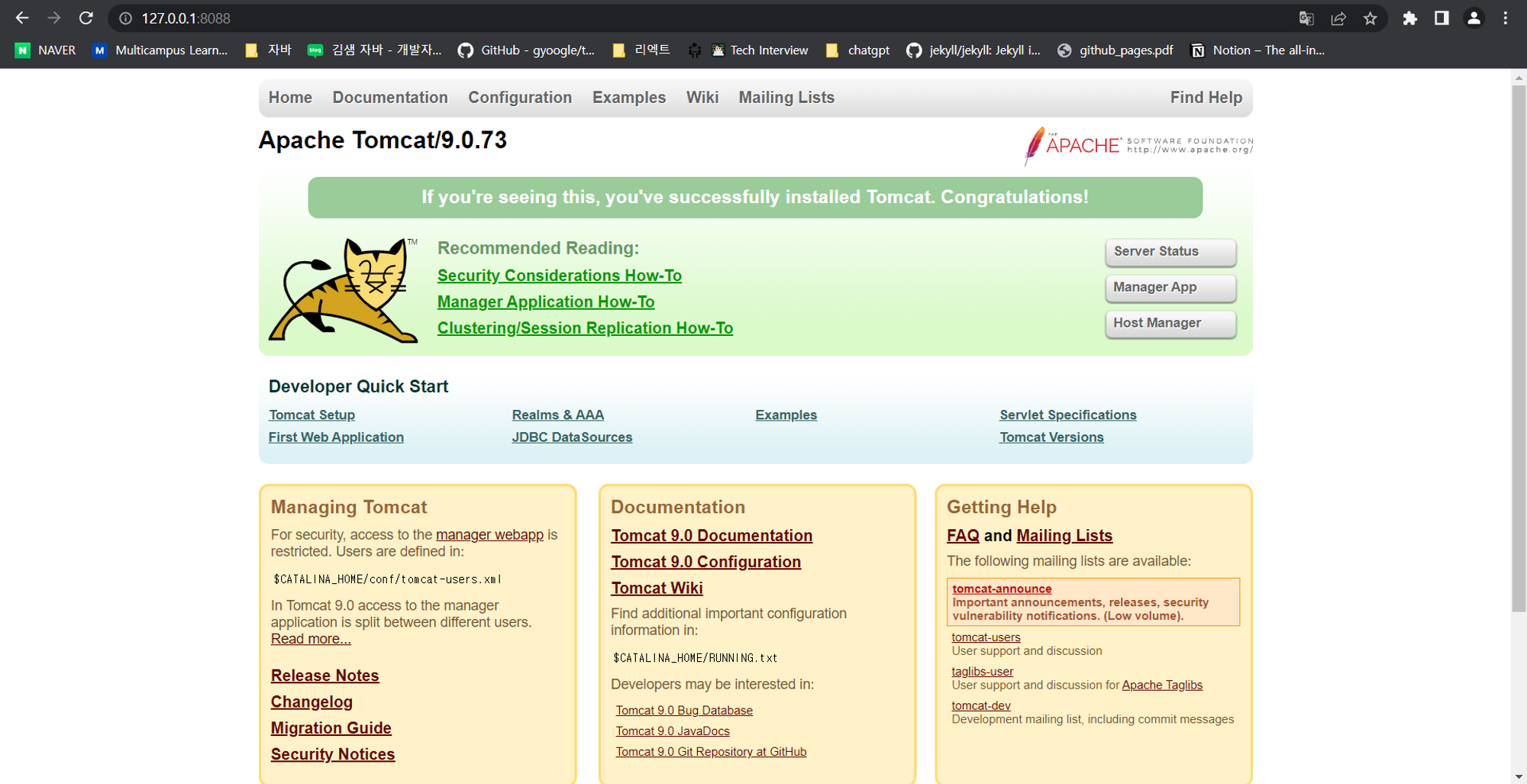Open the Servlet Specifications link

[1068, 415]
